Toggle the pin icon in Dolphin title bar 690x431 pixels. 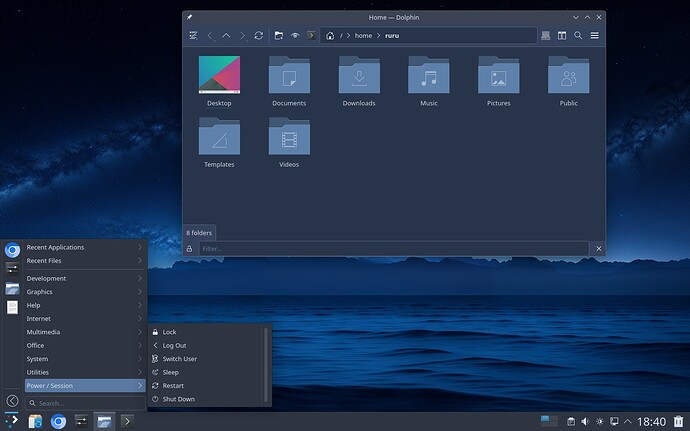pos(190,17)
